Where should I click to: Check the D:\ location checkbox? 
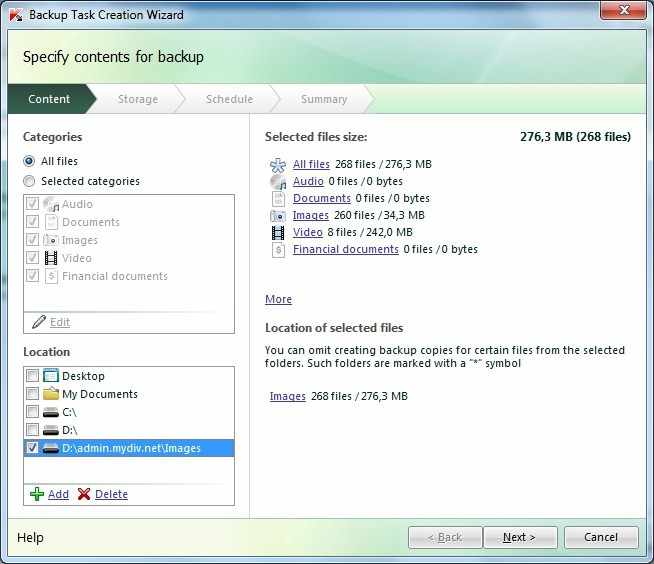[33, 429]
